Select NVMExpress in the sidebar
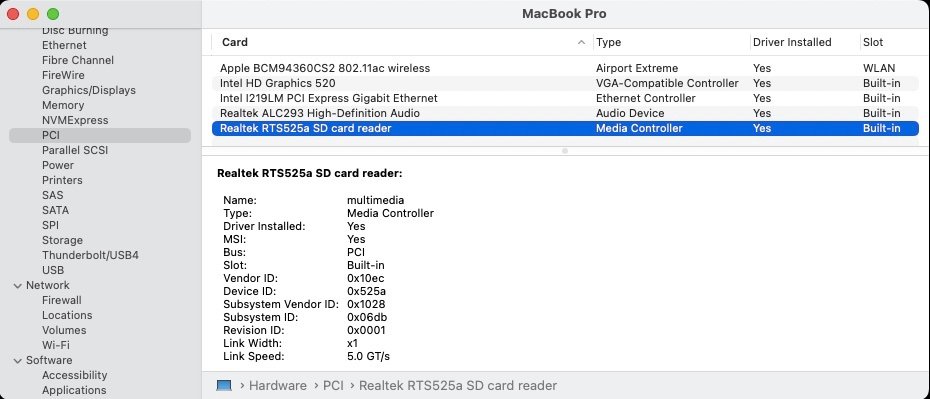The height and width of the screenshot is (399, 930). [x=75, y=120]
